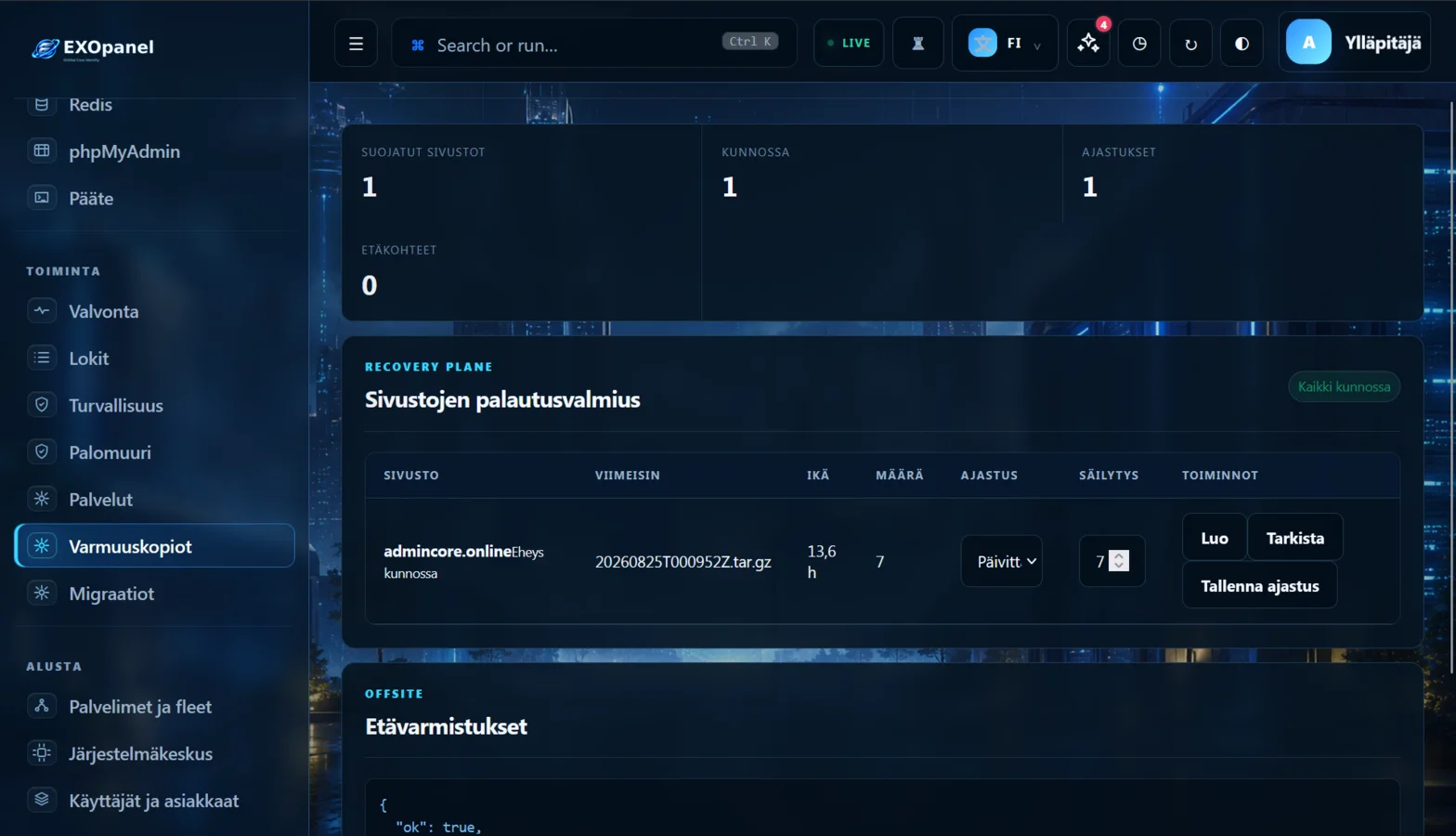Click the refresh icon in the top bar
The width and height of the screenshot is (1456, 836).
pyautogui.click(x=1190, y=44)
